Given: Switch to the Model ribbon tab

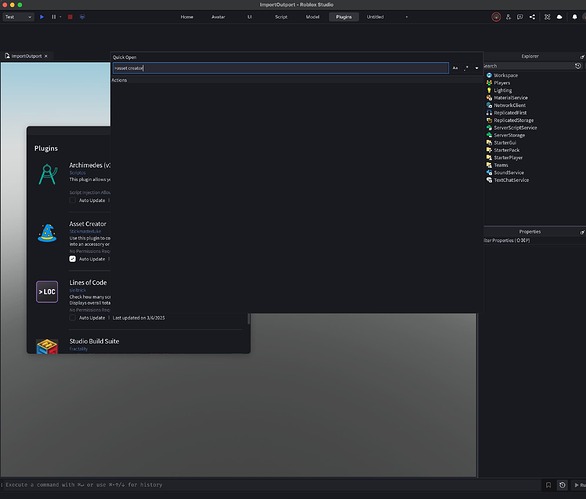Looking at the screenshot, I should pos(312,17).
